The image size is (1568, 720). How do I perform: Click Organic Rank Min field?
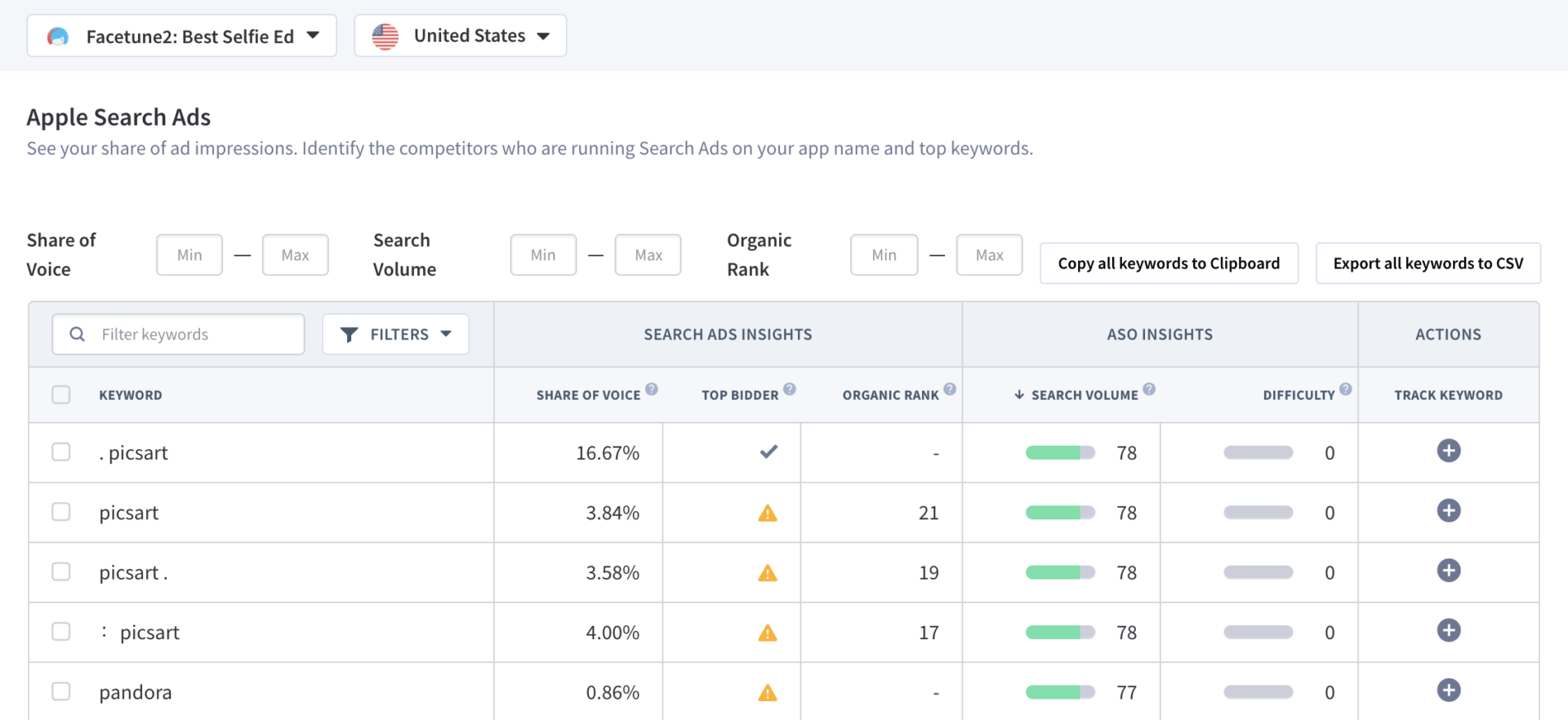(884, 255)
